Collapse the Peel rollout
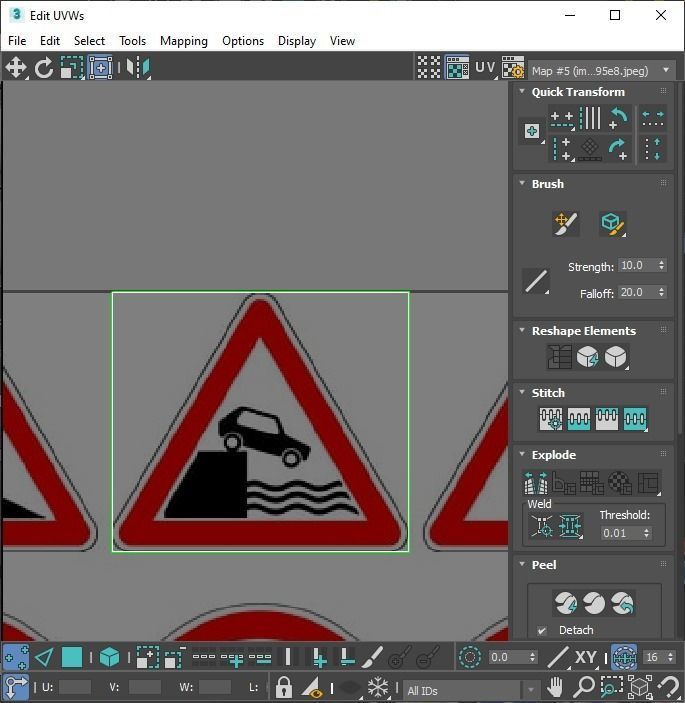The width and height of the screenshot is (685, 703). tap(522, 564)
